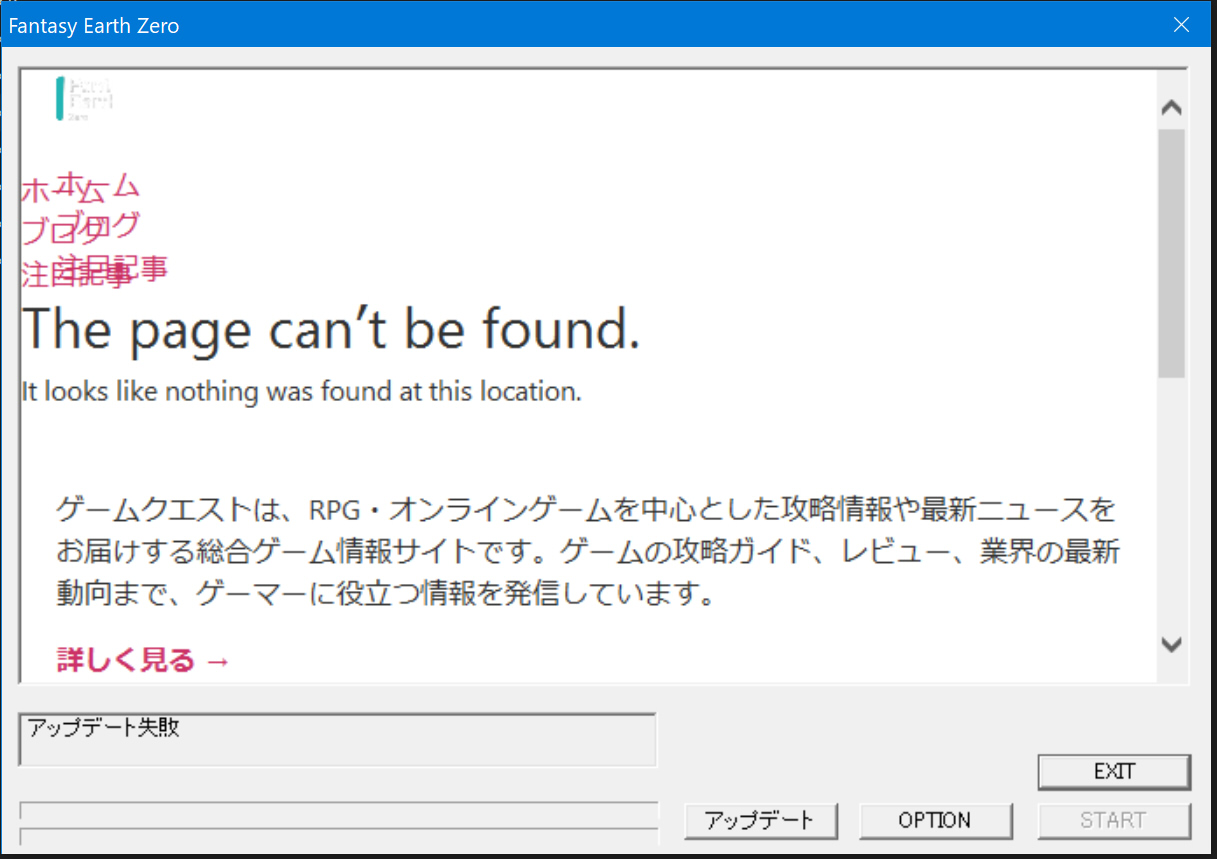Click the Fantasy Earth Zero title bar text

click(x=94, y=26)
